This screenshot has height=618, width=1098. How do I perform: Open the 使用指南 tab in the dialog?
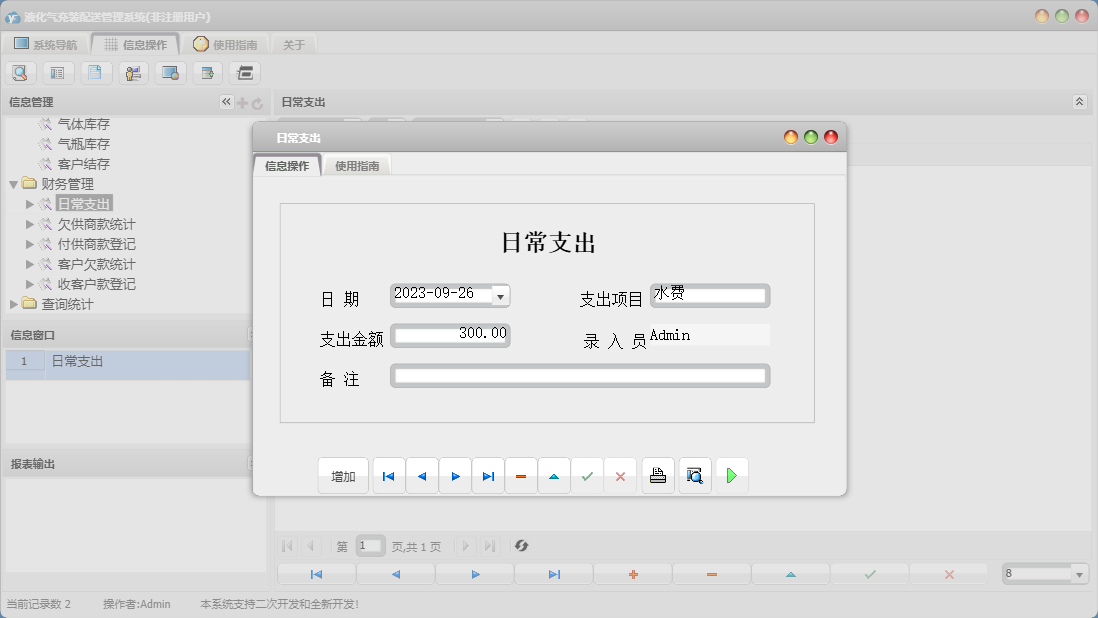pyautogui.click(x=356, y=166)
